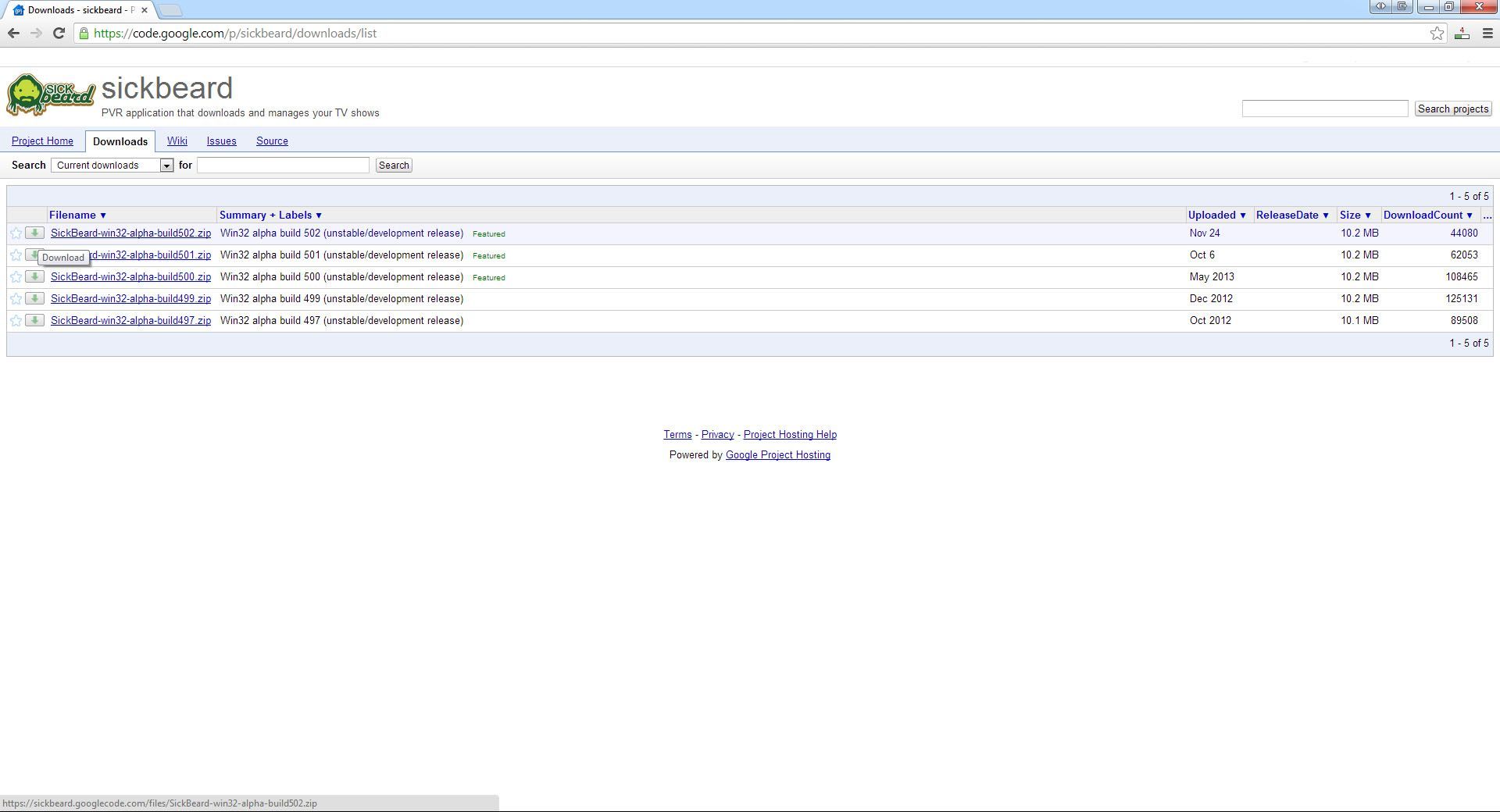Image resolution: width=1500 pixels, height=812 pixels.
Task: Open ReleaseDate column sort menu
Action: (x=1292, y=215)
